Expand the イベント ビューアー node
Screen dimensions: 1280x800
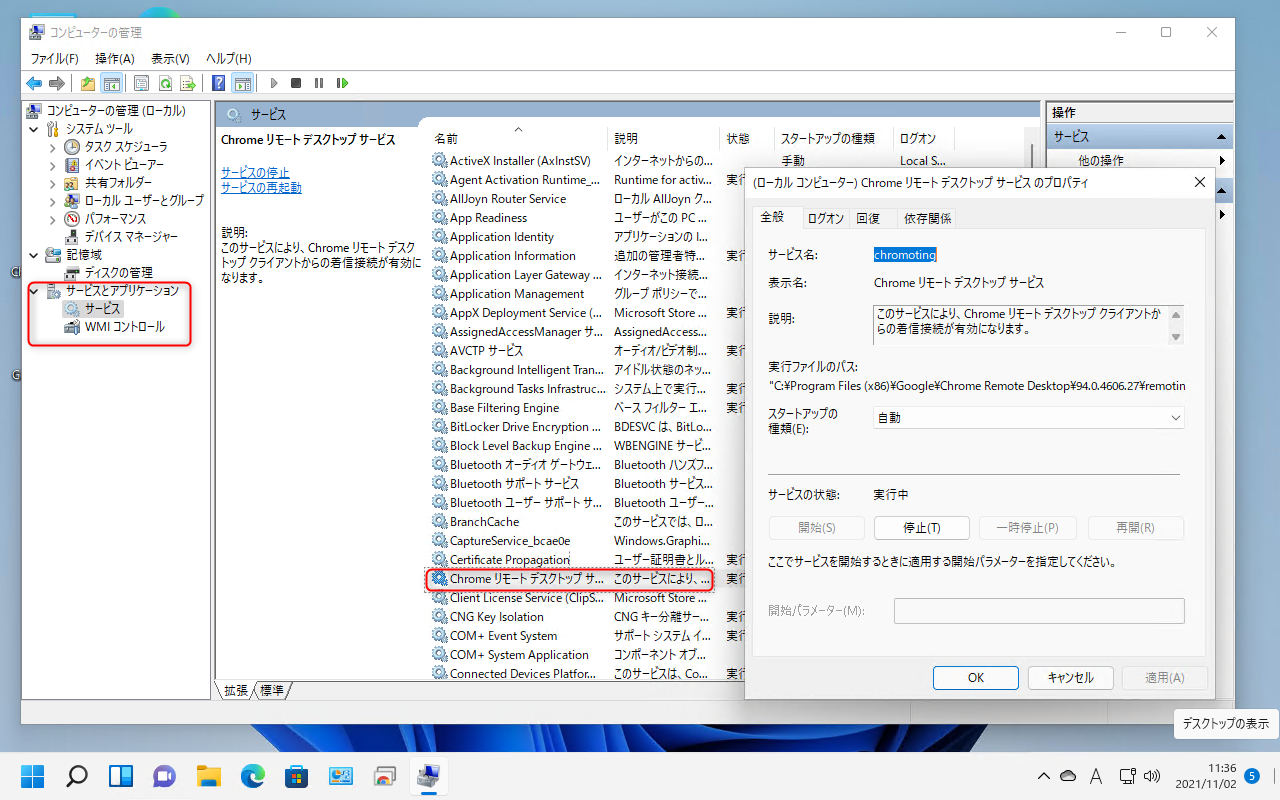click(x=53, y=165)
